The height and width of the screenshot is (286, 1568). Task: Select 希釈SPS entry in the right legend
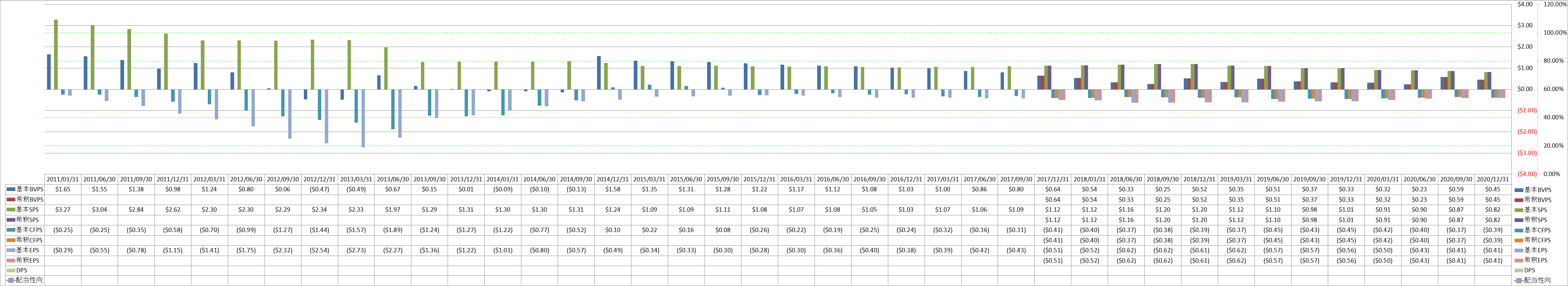[1532, 220]
